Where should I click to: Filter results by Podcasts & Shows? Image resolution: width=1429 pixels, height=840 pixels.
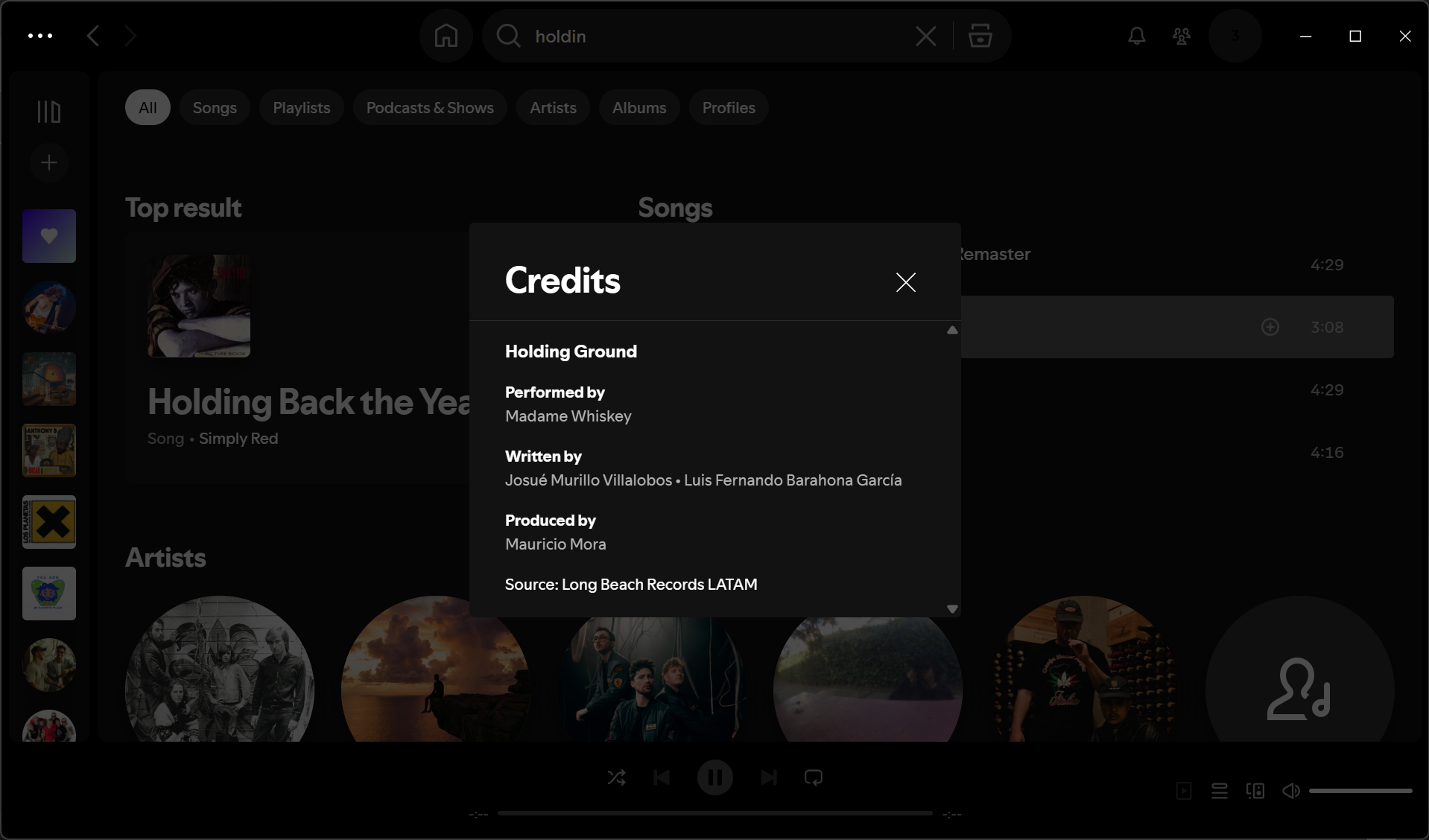430,107
